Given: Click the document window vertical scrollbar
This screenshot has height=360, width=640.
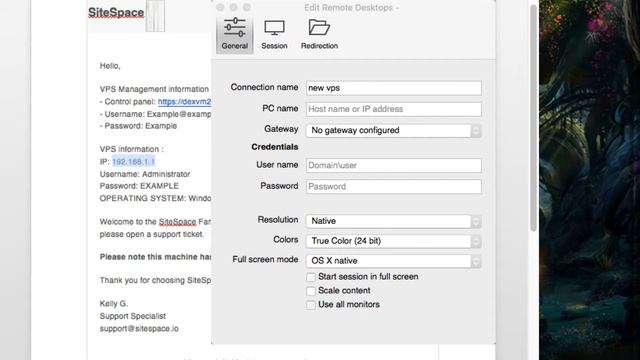Looking at the screenshot, I should coord(533,118).
